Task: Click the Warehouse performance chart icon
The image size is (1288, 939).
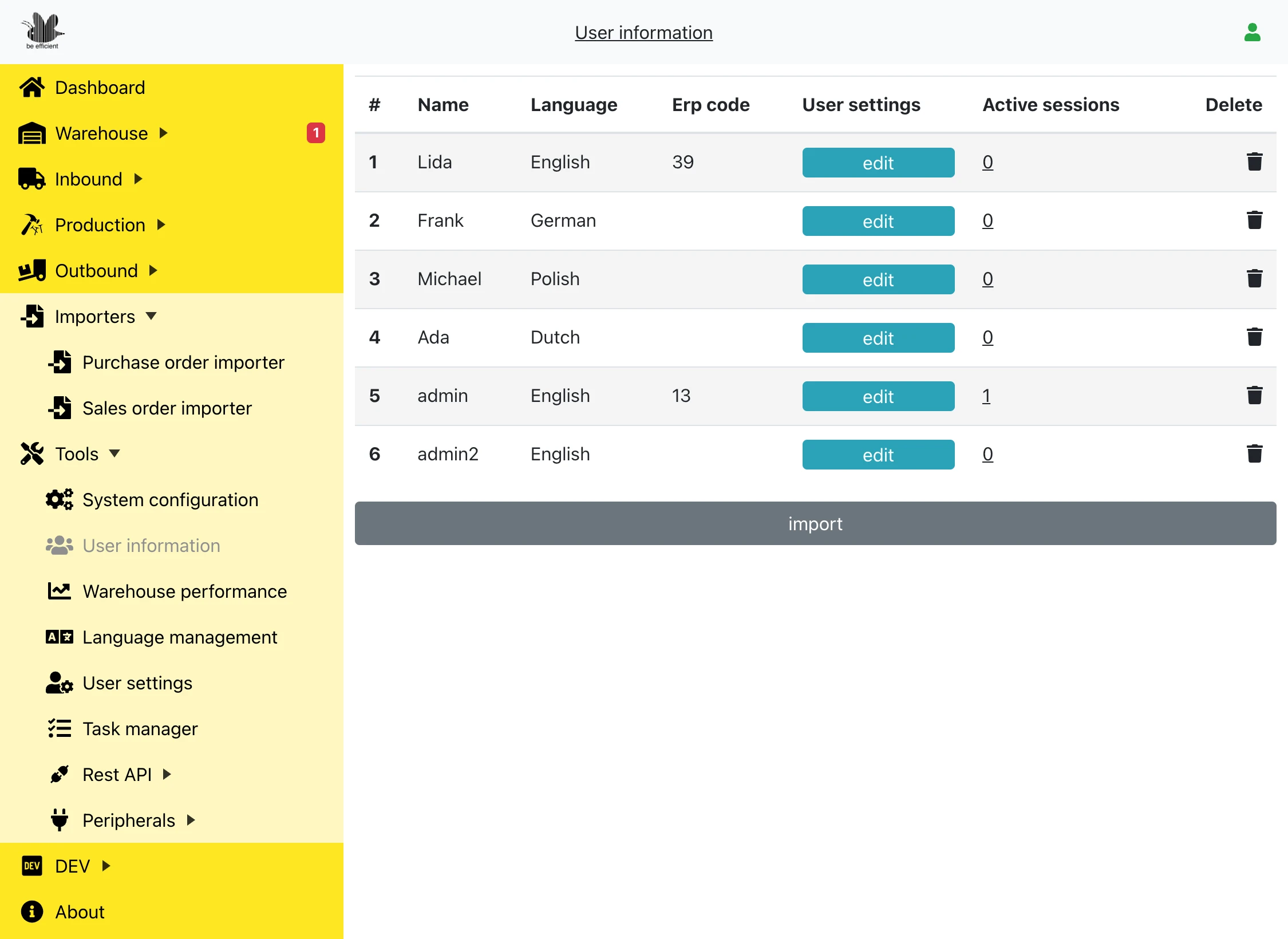Action: coord(60,591)
